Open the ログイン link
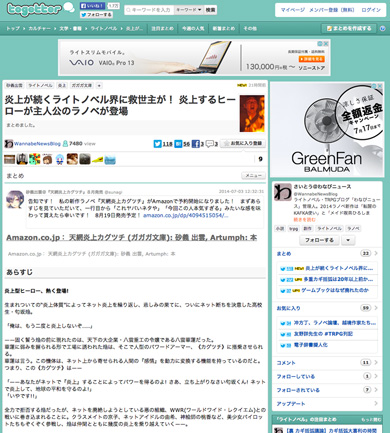The image size is (390, 433). (371, 10)
